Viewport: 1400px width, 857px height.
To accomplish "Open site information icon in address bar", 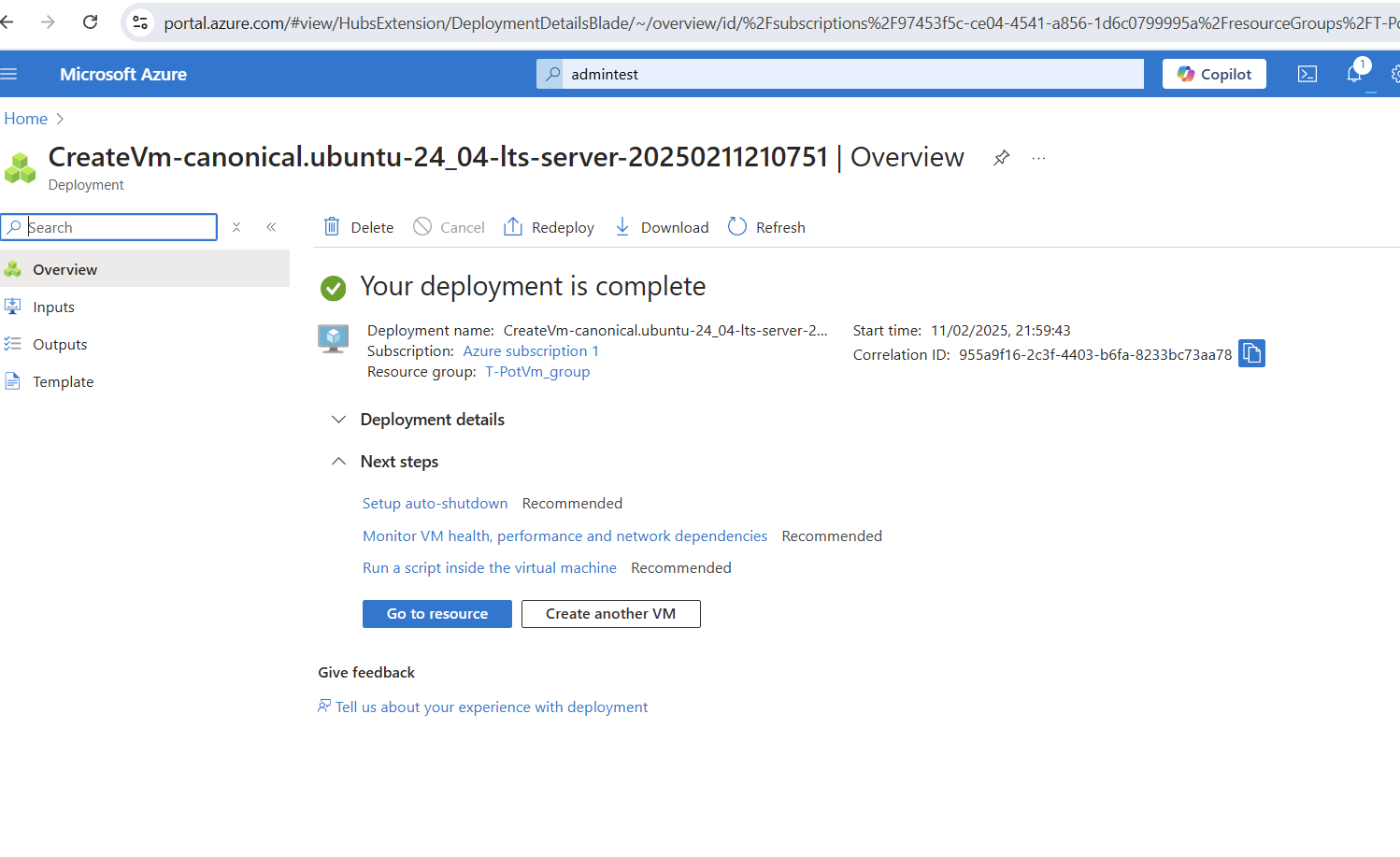I will [x=140, y=22].
